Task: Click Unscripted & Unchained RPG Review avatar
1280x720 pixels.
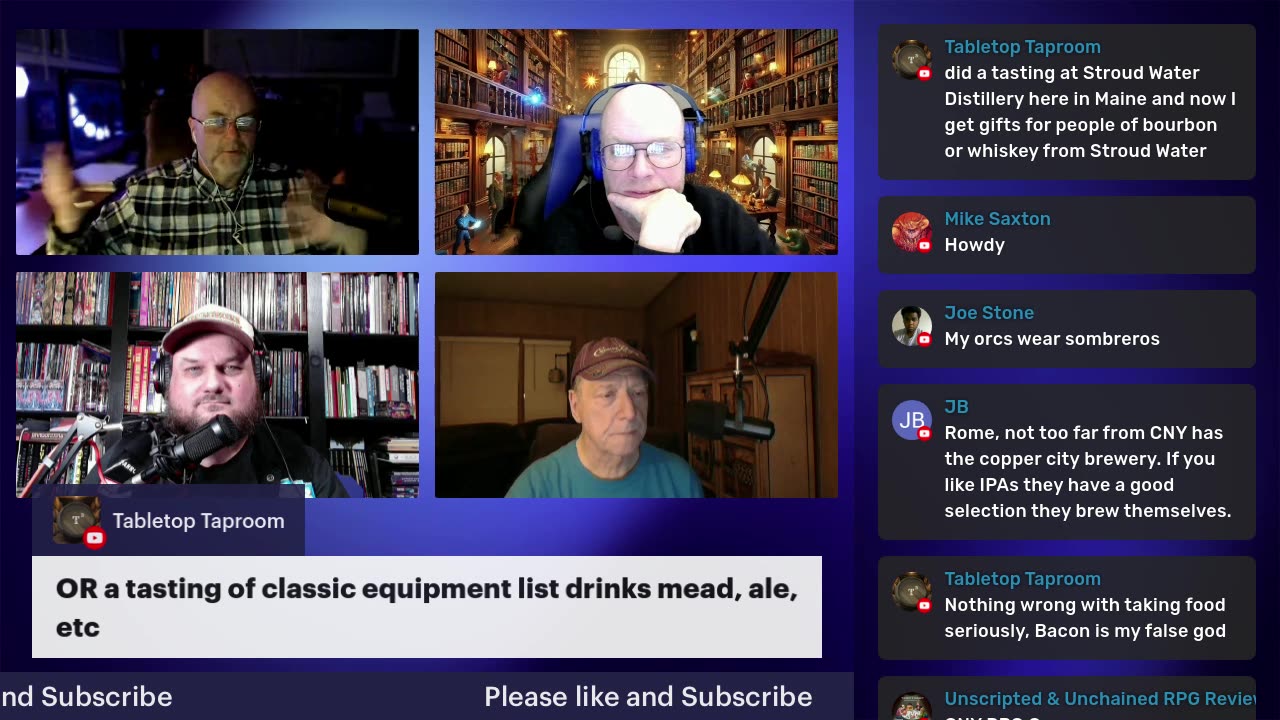Action: (911, 707)
